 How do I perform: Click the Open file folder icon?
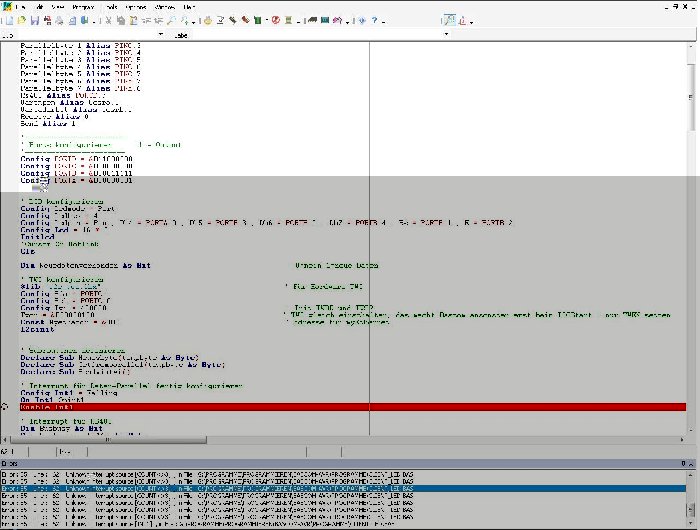pos(20,20)
